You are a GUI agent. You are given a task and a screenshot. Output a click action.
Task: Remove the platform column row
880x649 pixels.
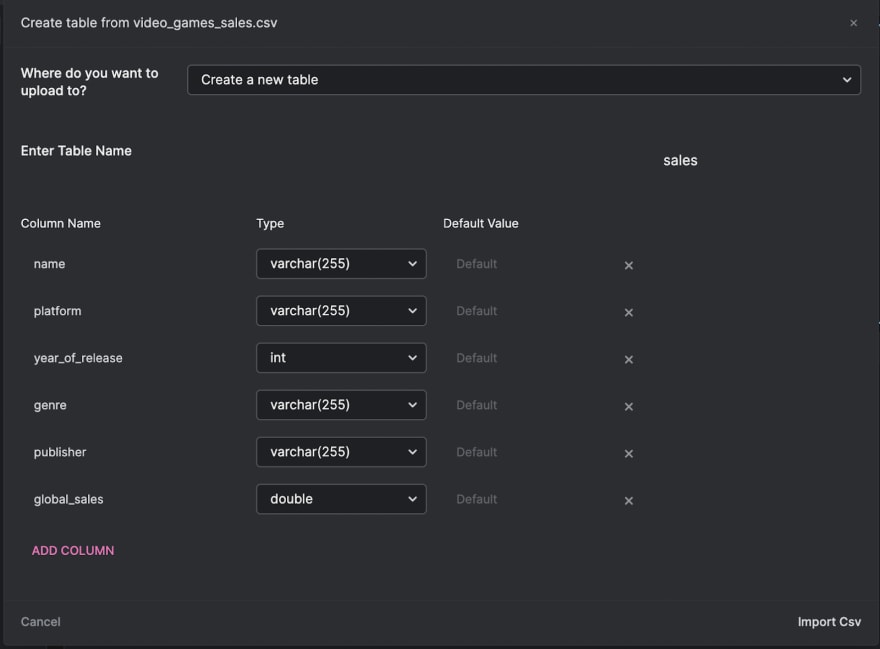pos(629,313)
